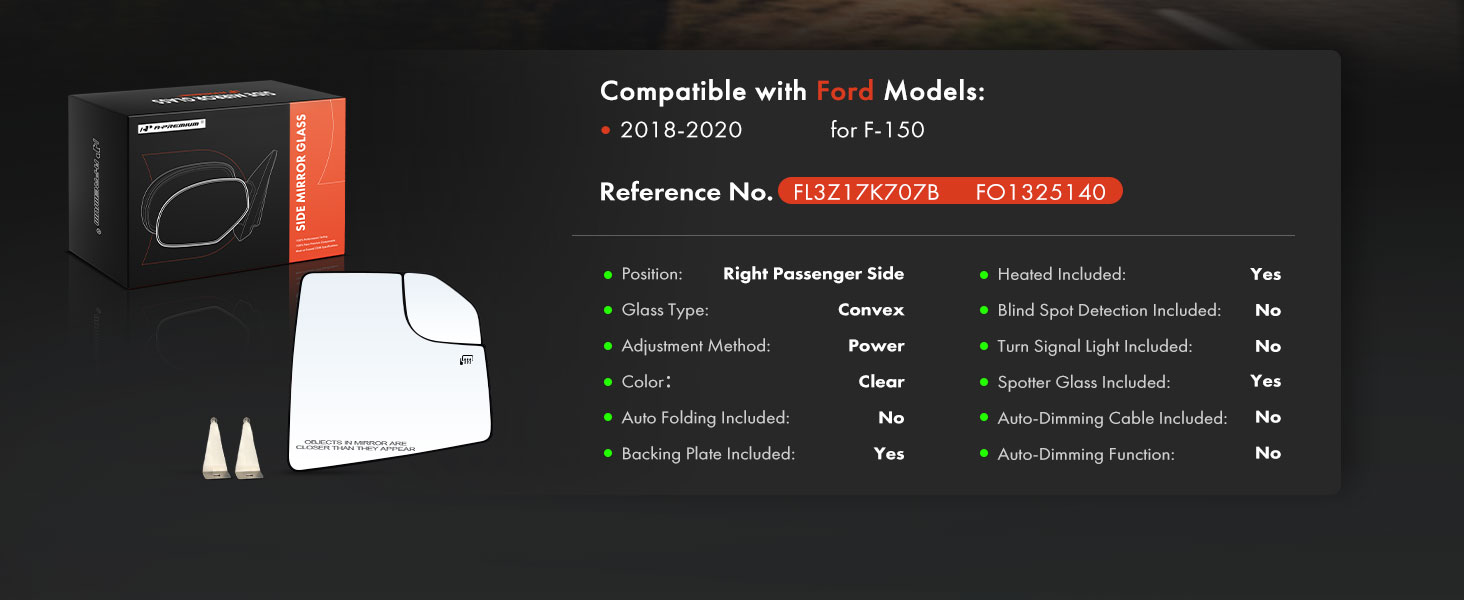Click the left mounting clip
The image size is (1464, 600).
pyautogui.click(x=216, y=447)
